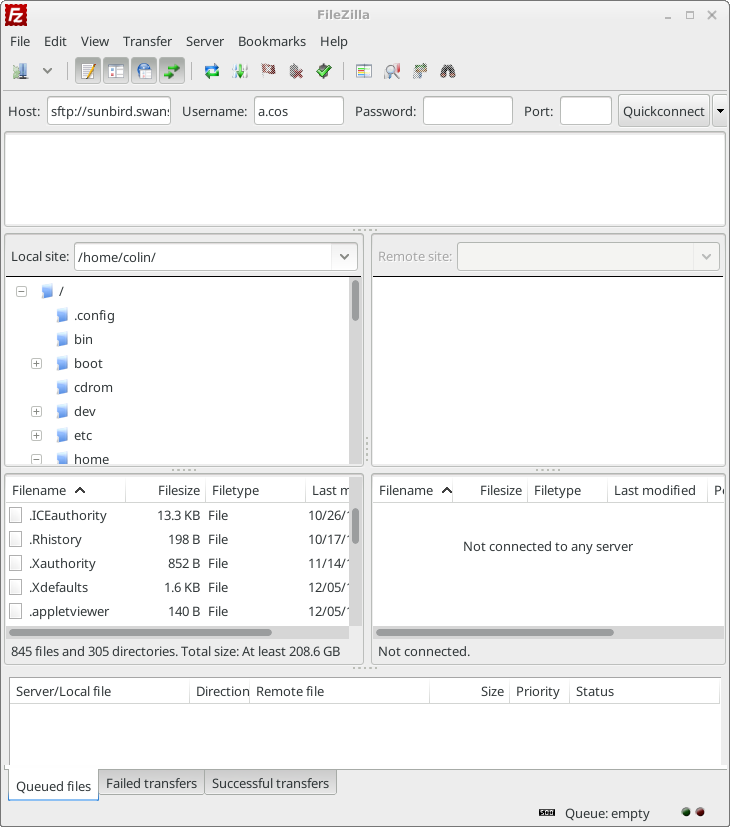Open Local site path dropdown
Screen dimensions: 730x827
coord(344,257)
